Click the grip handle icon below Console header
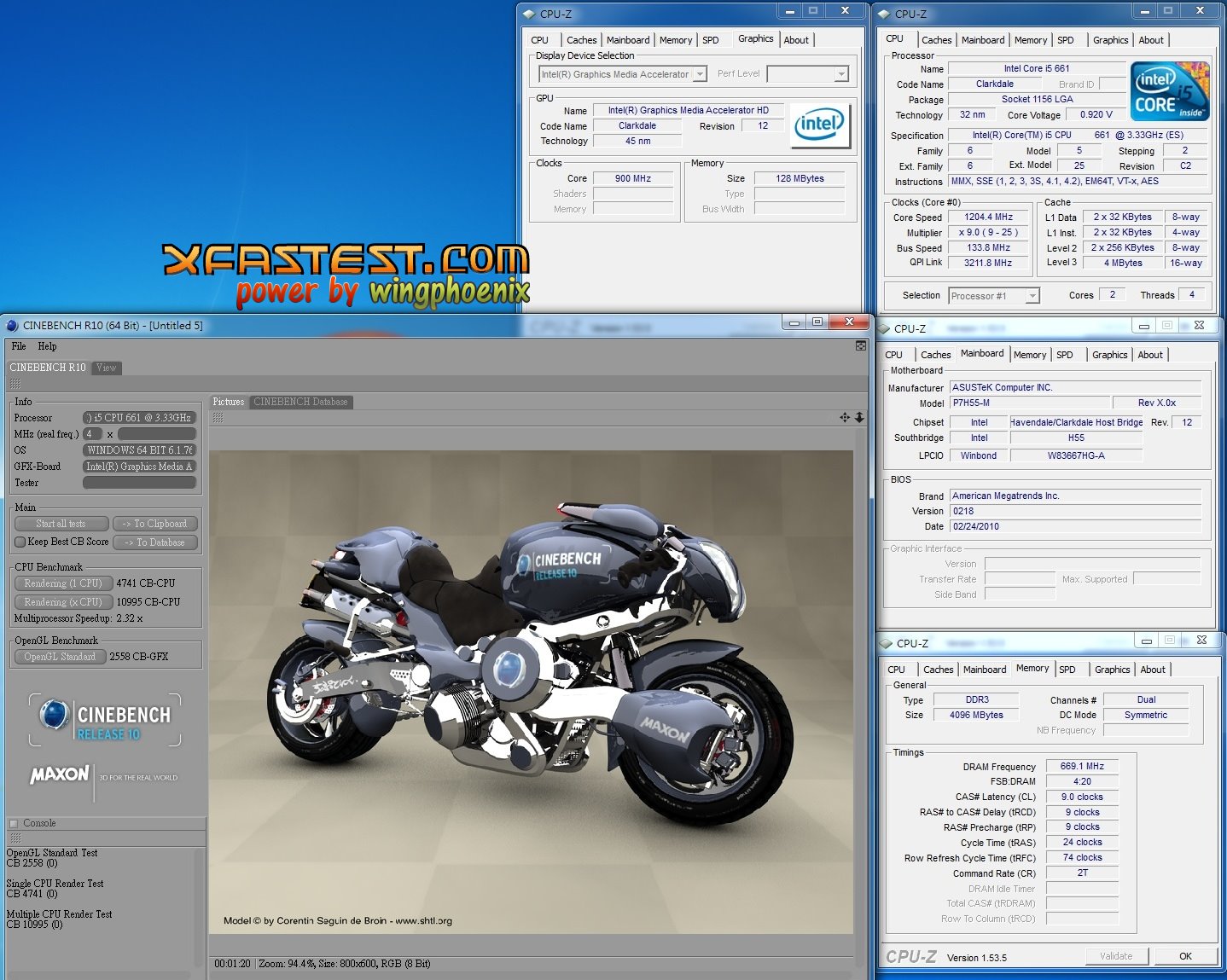Screen dimensions: 1227x980 15,838
